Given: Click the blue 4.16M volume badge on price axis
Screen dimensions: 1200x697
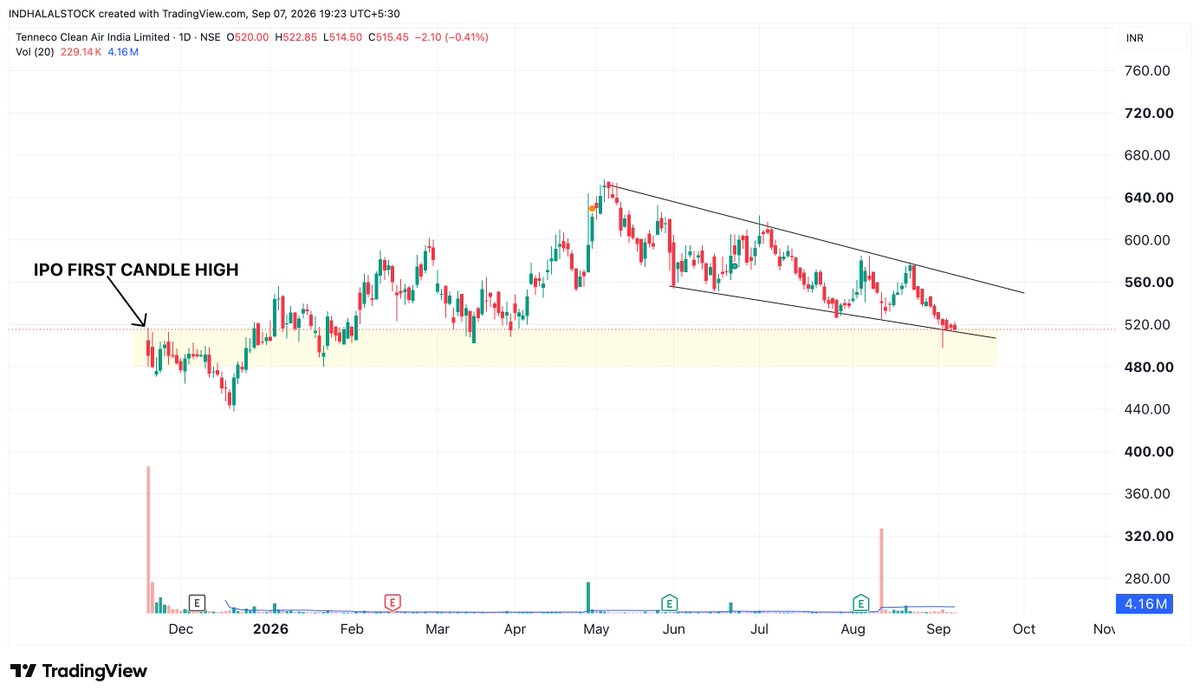Looking at the screenshot, I should tap(1145, 604).
